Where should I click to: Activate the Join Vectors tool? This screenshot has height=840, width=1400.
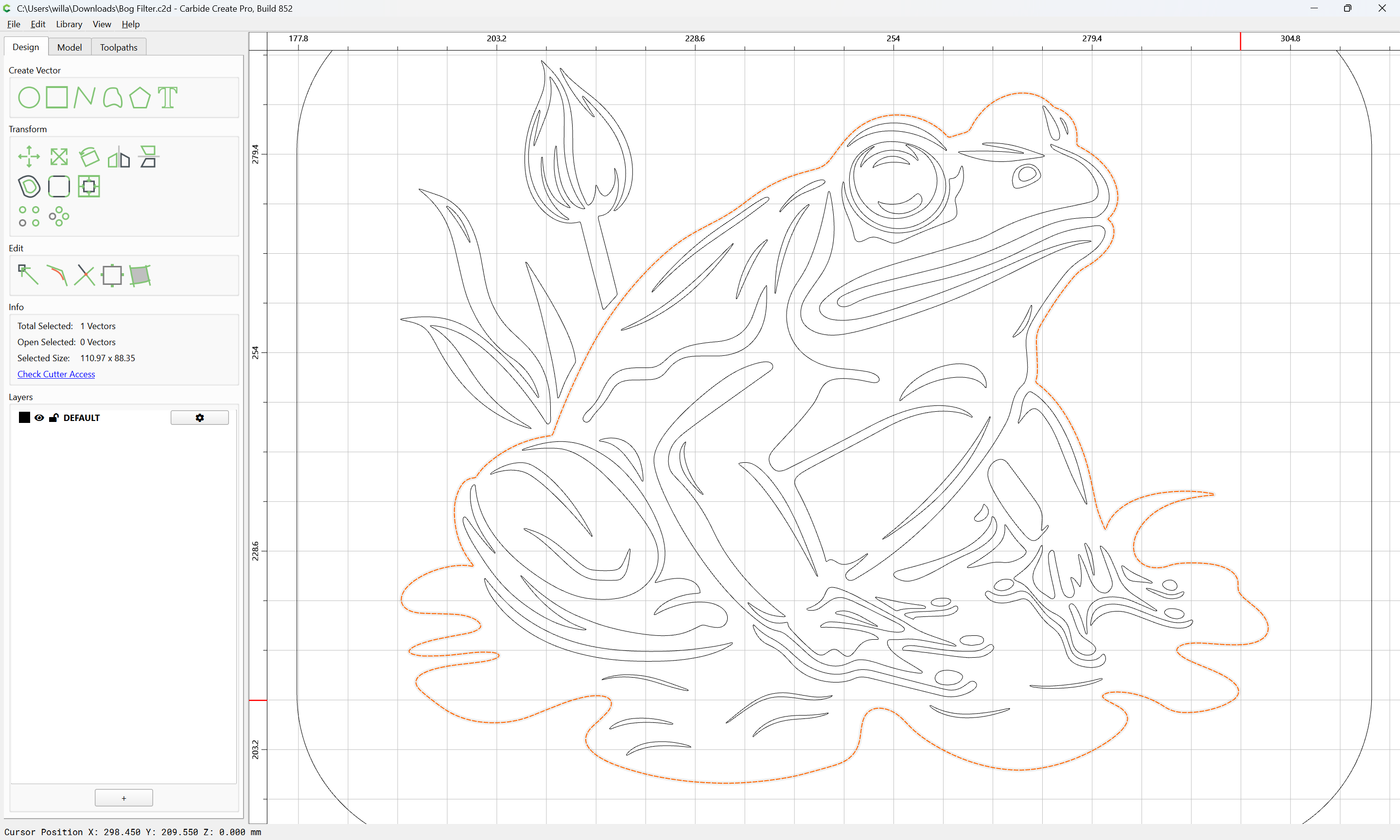coord(56,275)
